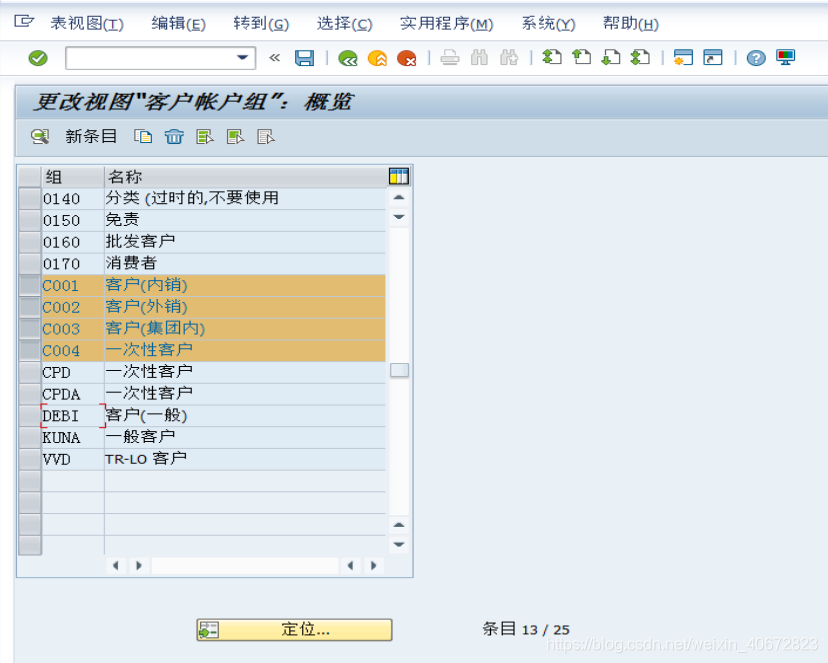This screenshot has height=663, width=828.
Task: Click the Find binoculars icon
Action: [479, 58]
